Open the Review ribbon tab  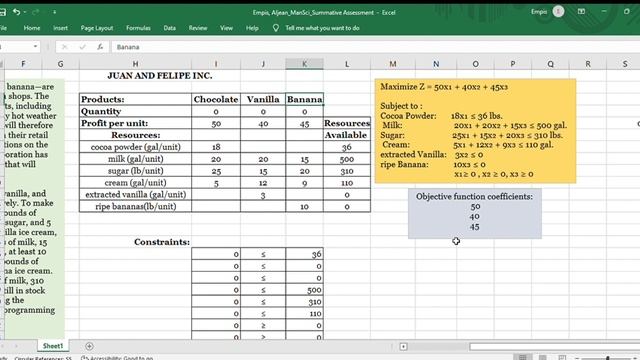(198, 28)
